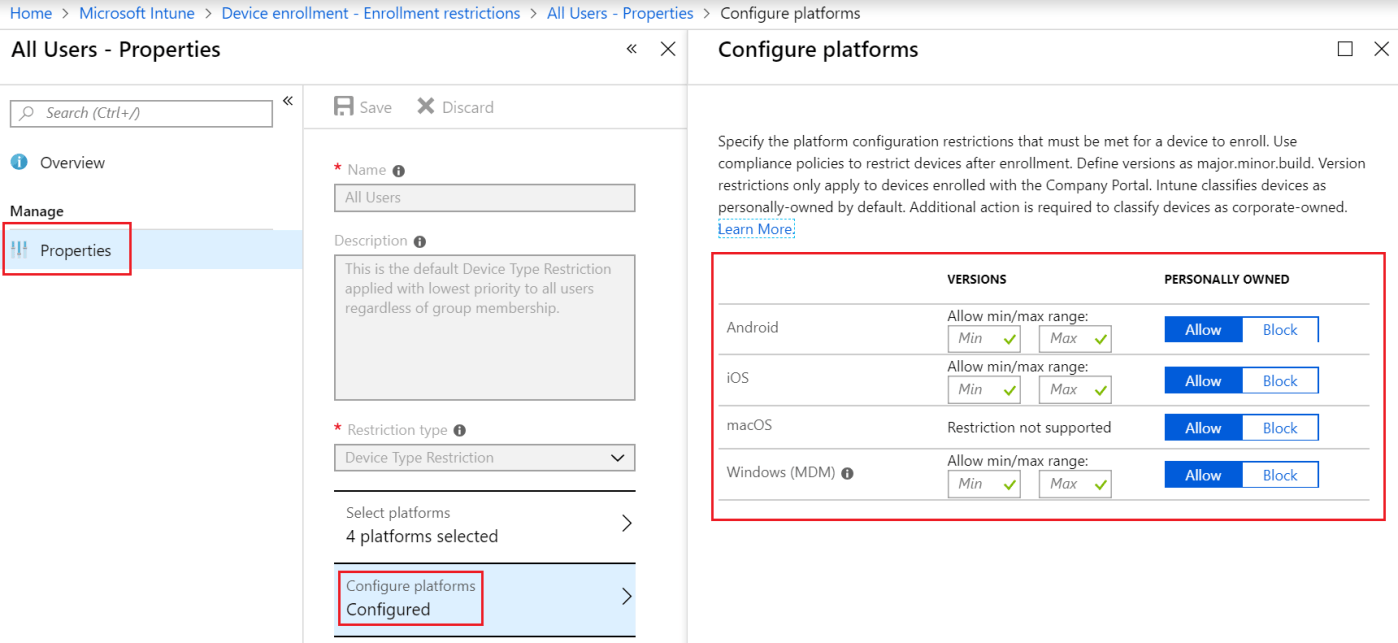Click the info icon next to Name
The width and height of the screenshot is (1398, 643).
click(399, 169)
